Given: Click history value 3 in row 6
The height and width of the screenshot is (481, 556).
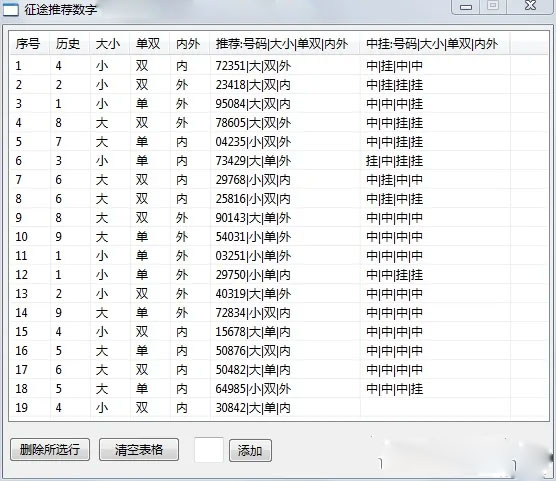Looking at the screenshot, I should click(x=59, y=161).
